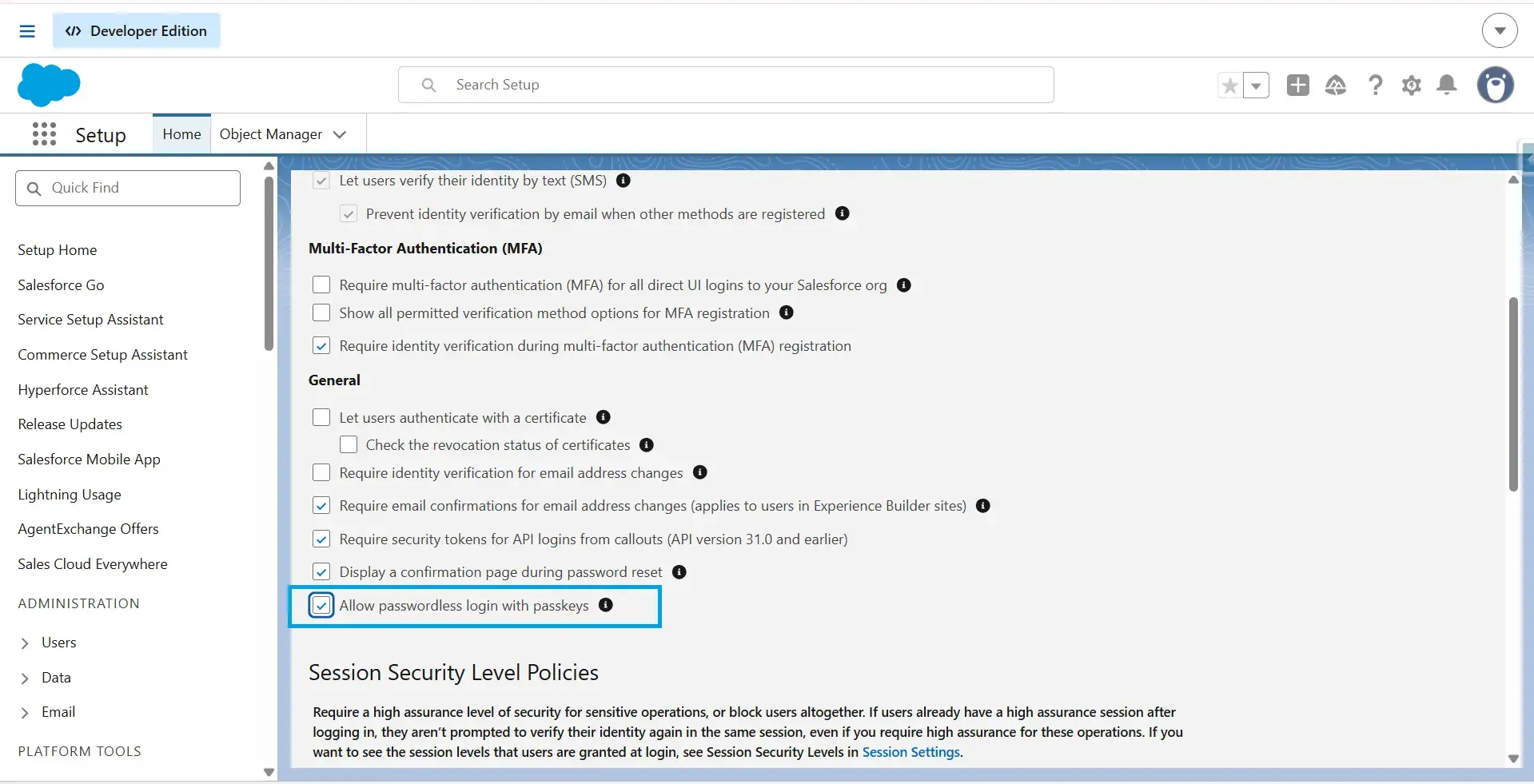Open Salesforce Go in sidebar

(61, 285)
